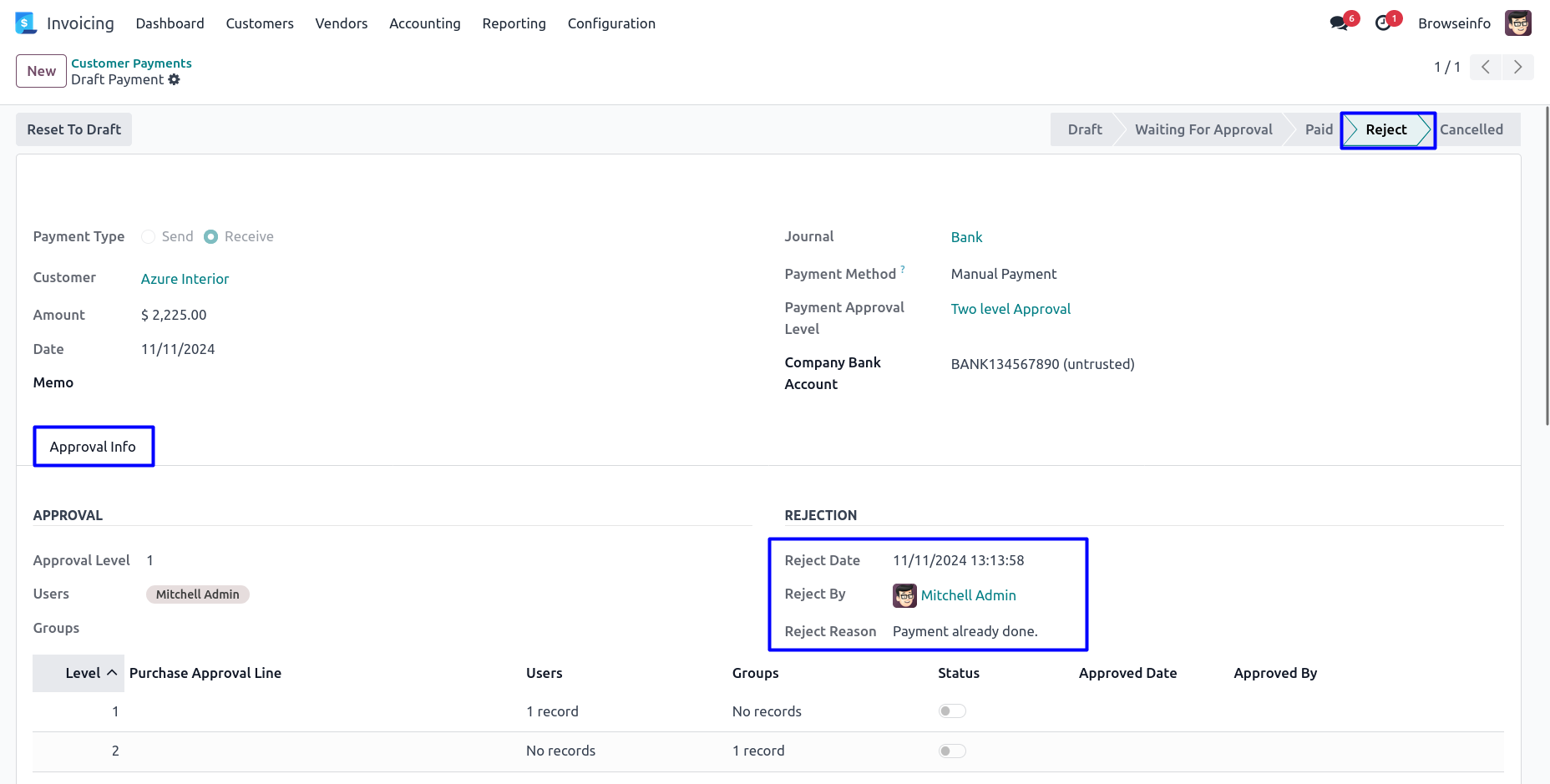Sort by the Level column header

click(x=83, y=673)
